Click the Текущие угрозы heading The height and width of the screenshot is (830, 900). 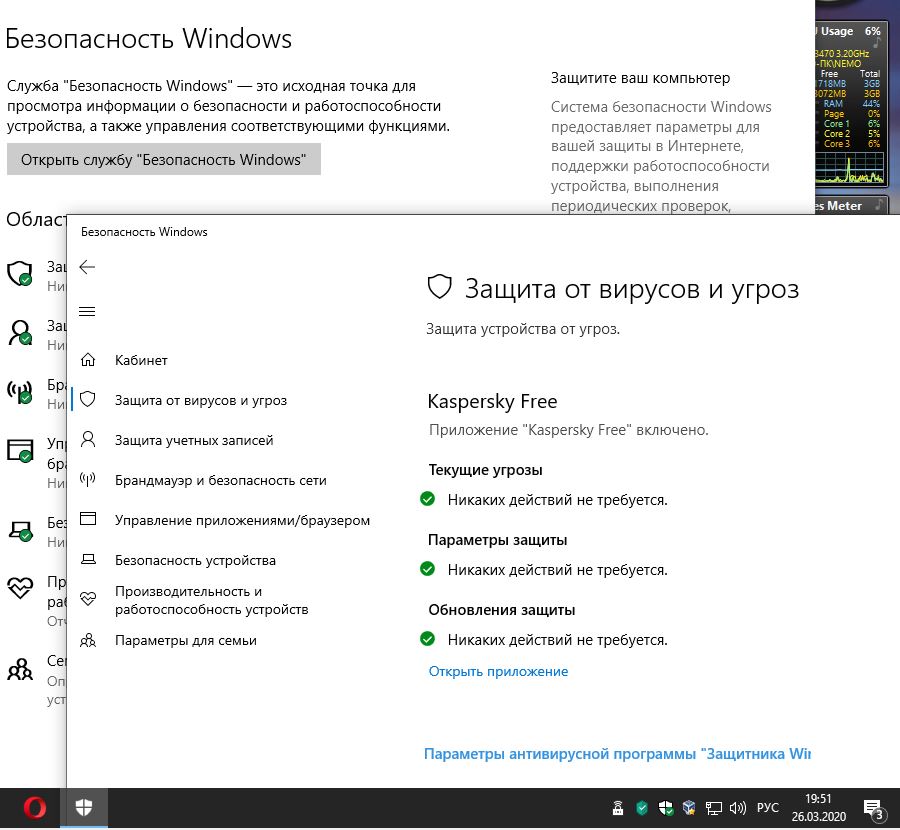486,470
